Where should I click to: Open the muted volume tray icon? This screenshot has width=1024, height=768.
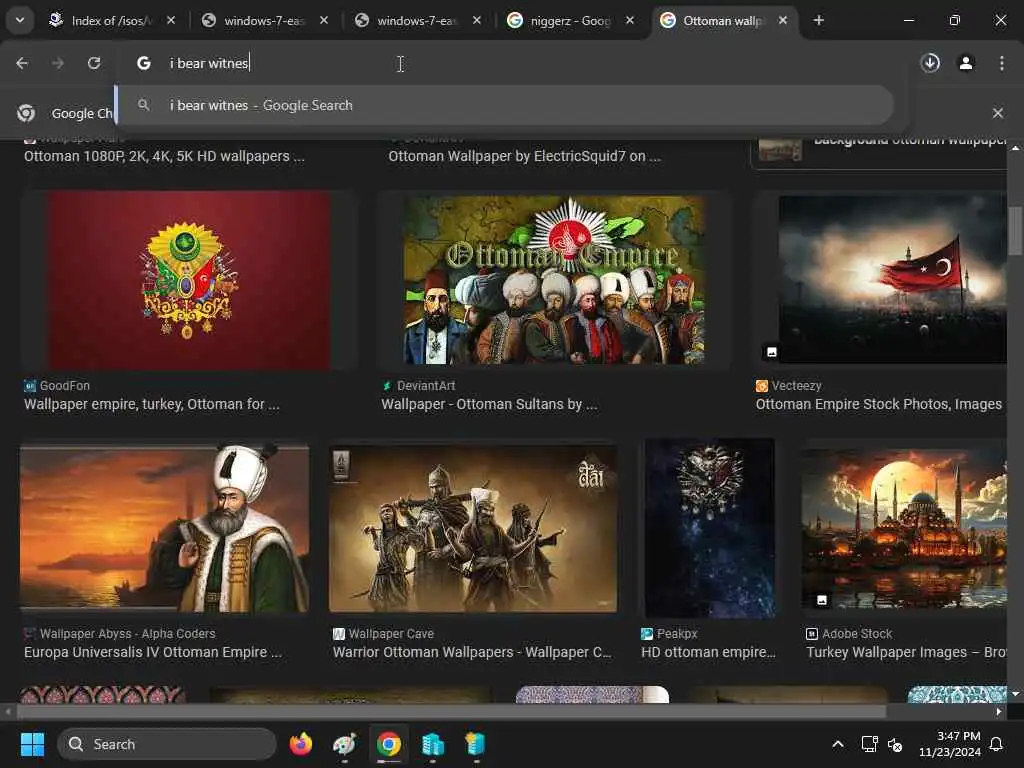click(895, 744)
